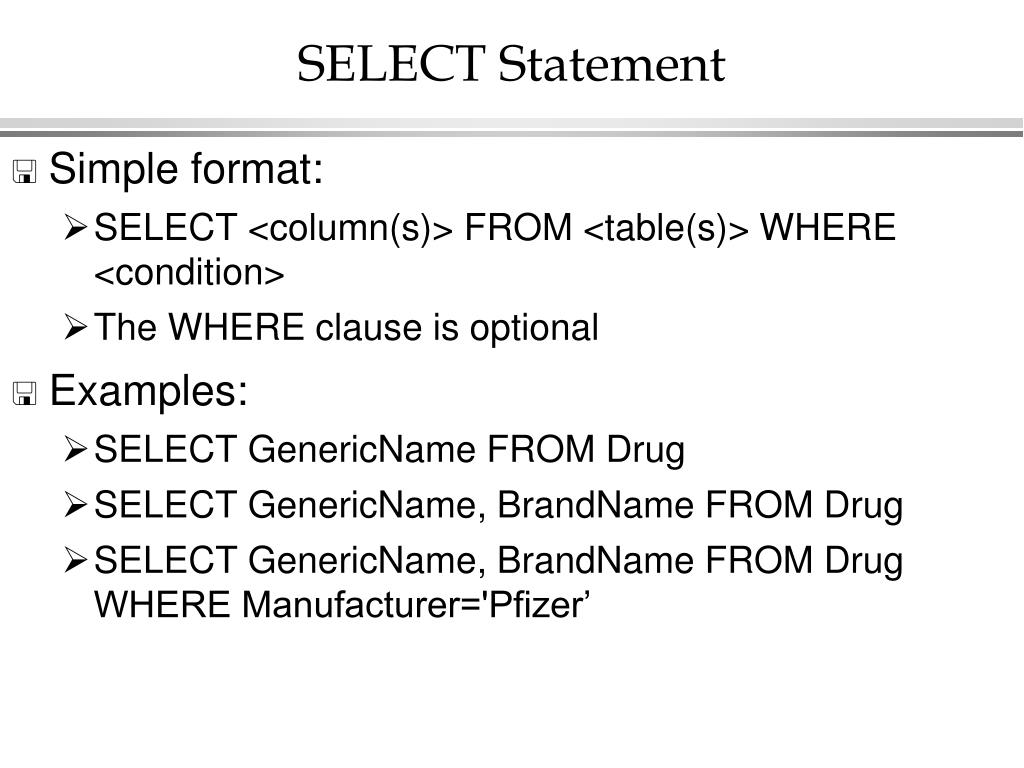Click WHERE Manufacturer='Pfizer' line

(342, 604)
